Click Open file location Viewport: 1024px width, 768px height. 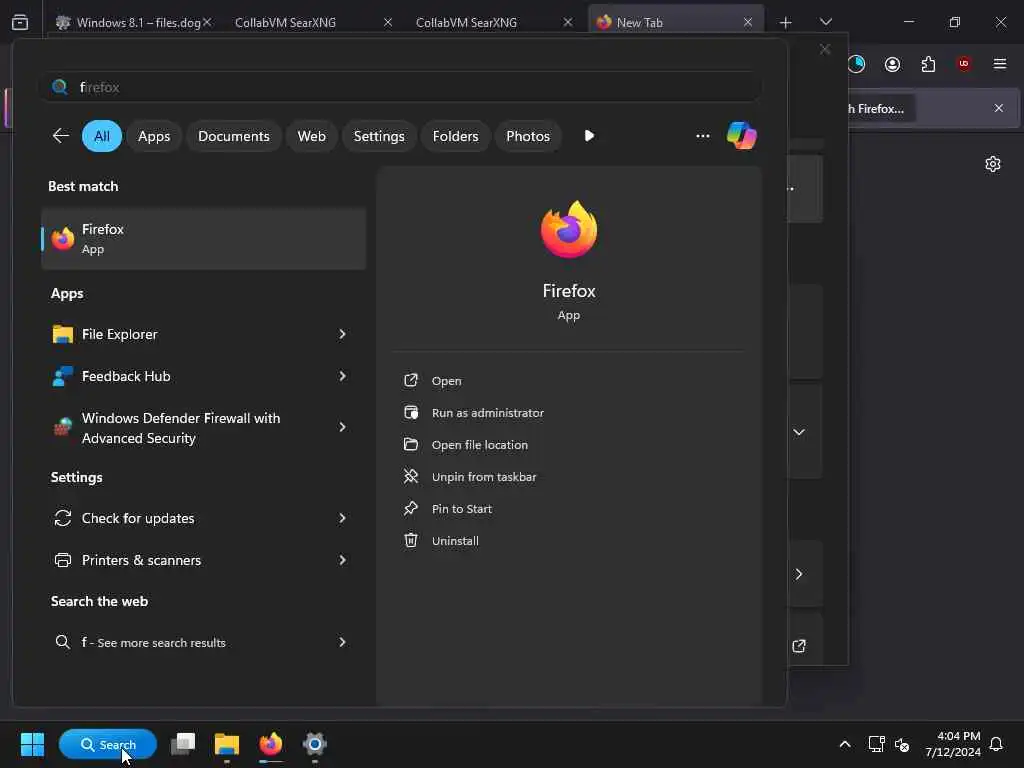point(480,445)
